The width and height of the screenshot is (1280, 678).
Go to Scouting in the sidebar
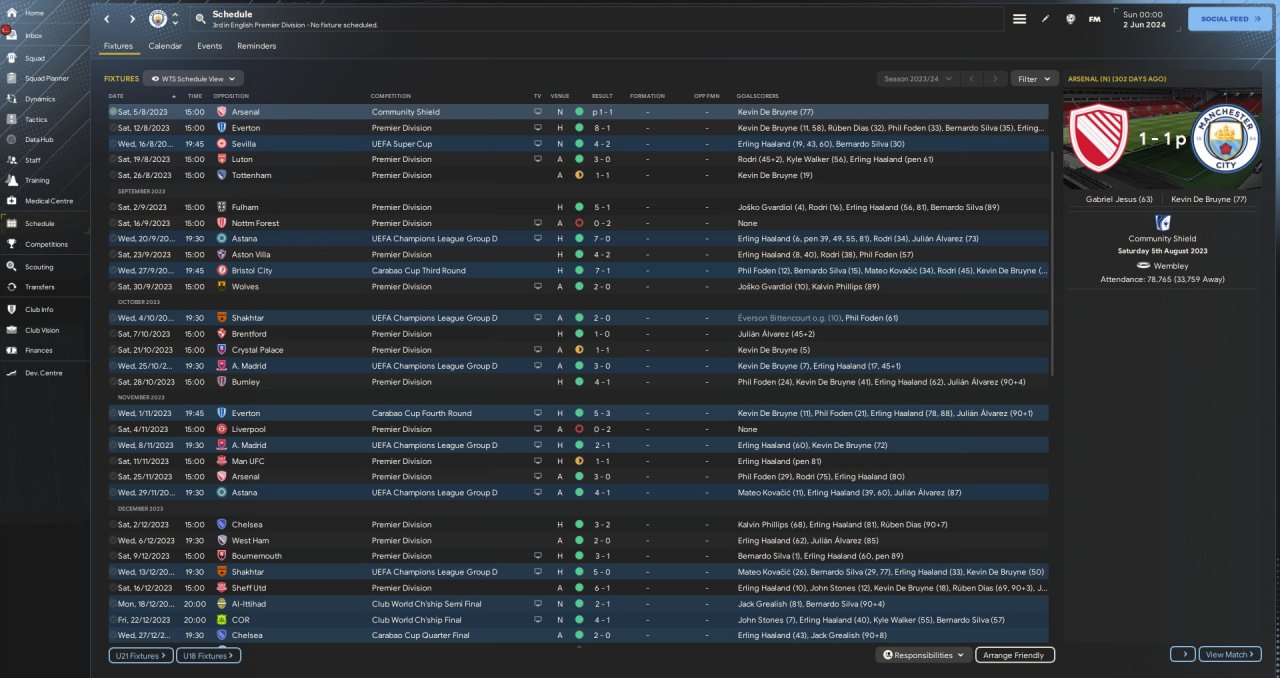click(x=13, y=267)
